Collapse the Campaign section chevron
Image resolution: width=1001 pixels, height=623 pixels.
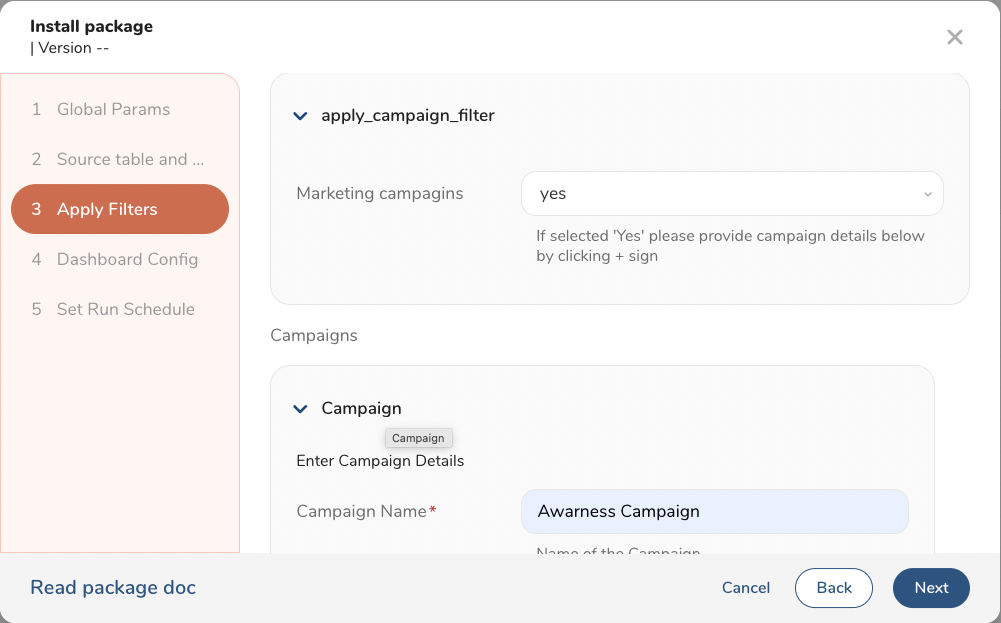click(300, 409)
